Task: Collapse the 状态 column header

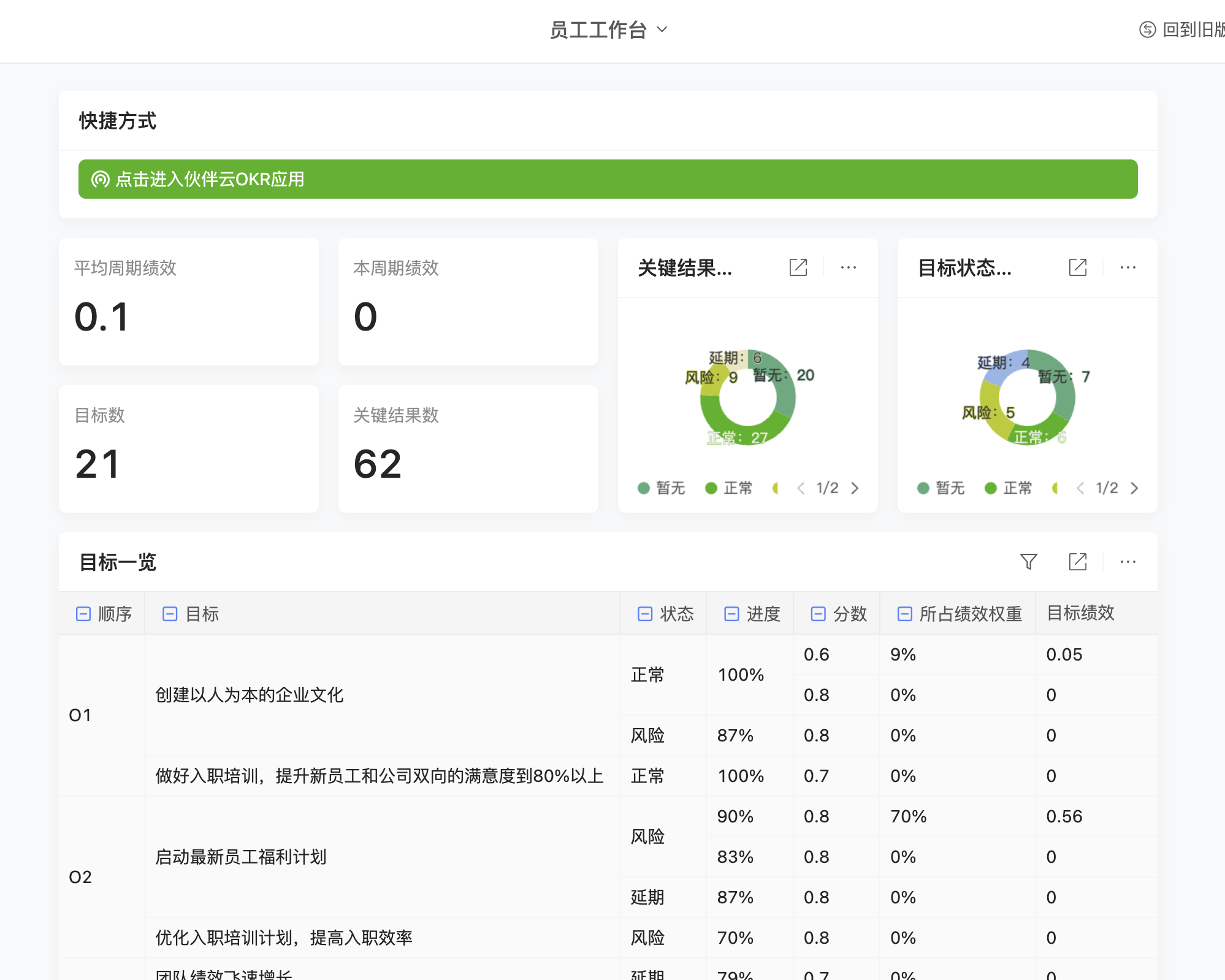Action: coord(644,613)
